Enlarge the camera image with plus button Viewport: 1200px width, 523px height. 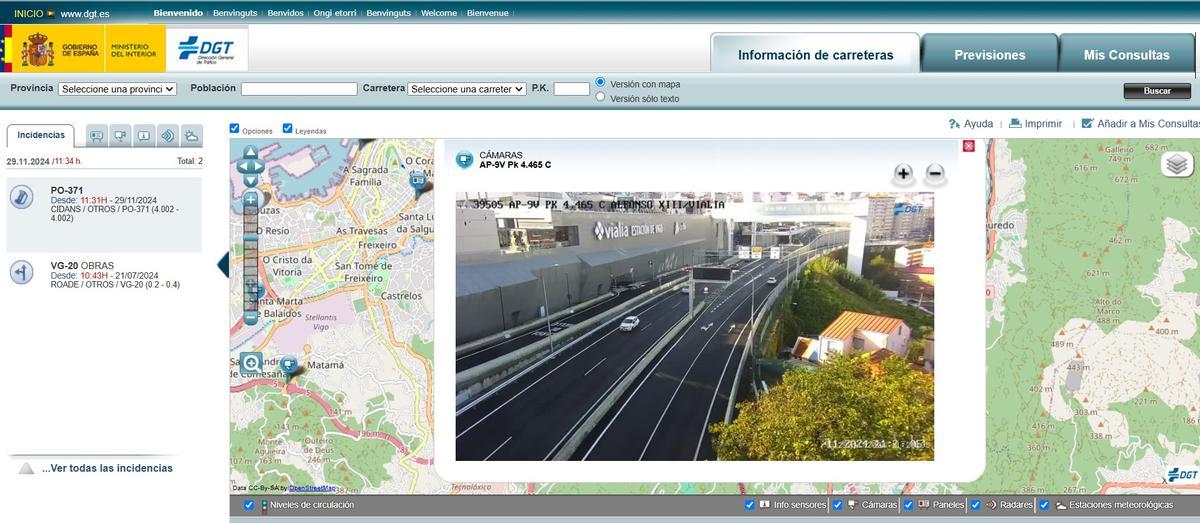(x=903, y=174)
